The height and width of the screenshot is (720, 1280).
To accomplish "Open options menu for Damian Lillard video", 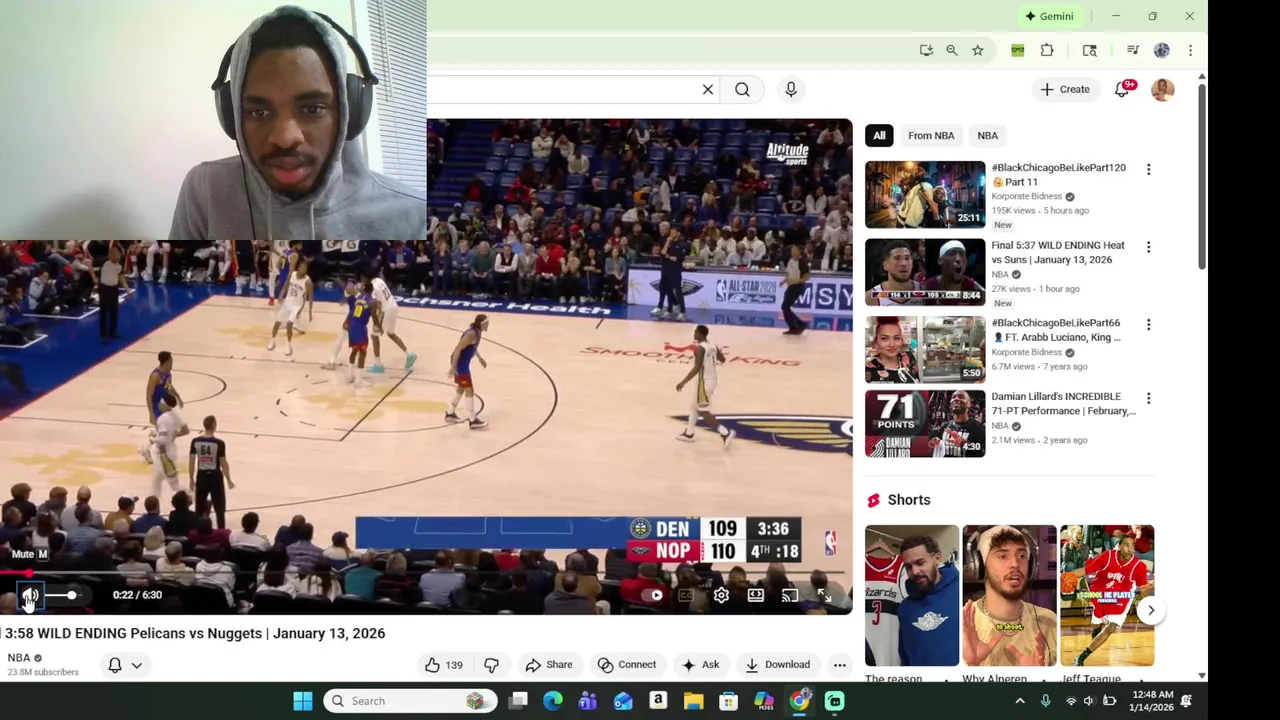I will (1148, 399).
